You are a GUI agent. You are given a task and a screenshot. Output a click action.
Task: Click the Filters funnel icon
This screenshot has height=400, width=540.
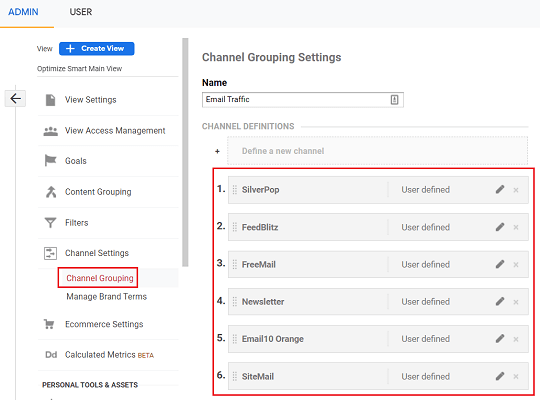50,223
